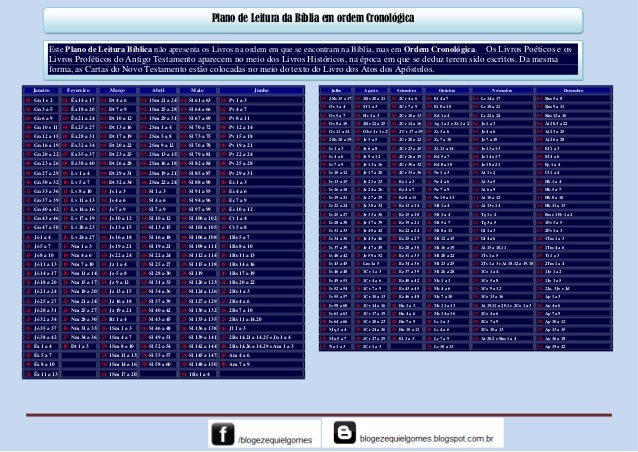Select the cell Sl 148 a 150
This screenshot has height=452, width=638.
199,364
